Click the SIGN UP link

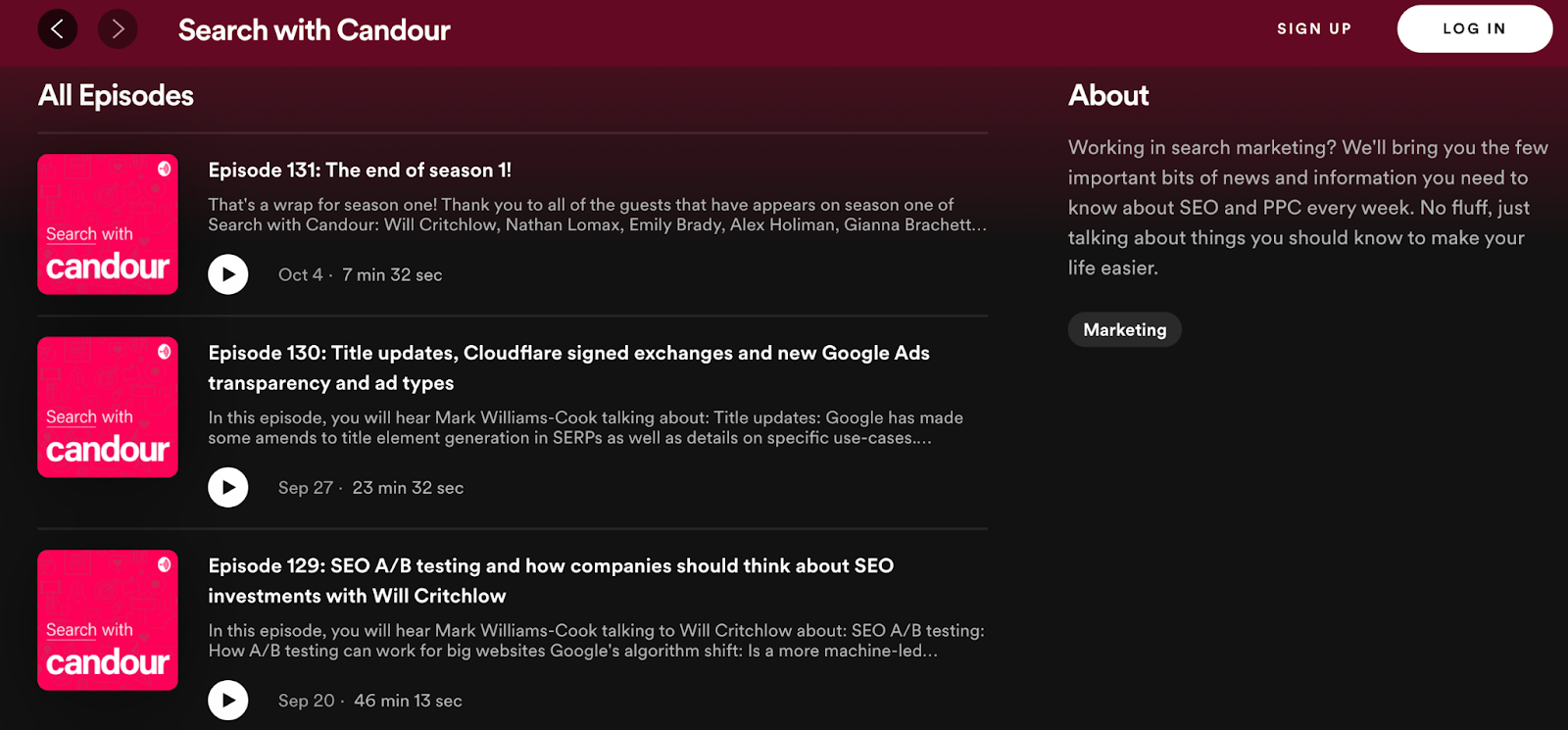coord(1314,28)
